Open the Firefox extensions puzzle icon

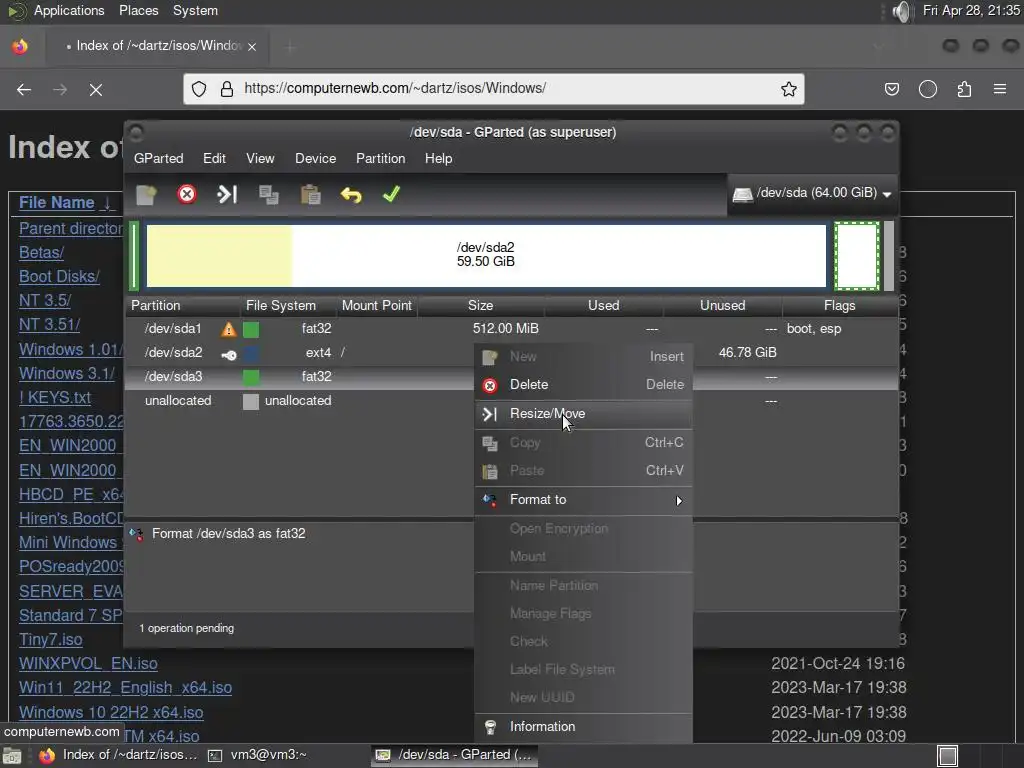964,89
